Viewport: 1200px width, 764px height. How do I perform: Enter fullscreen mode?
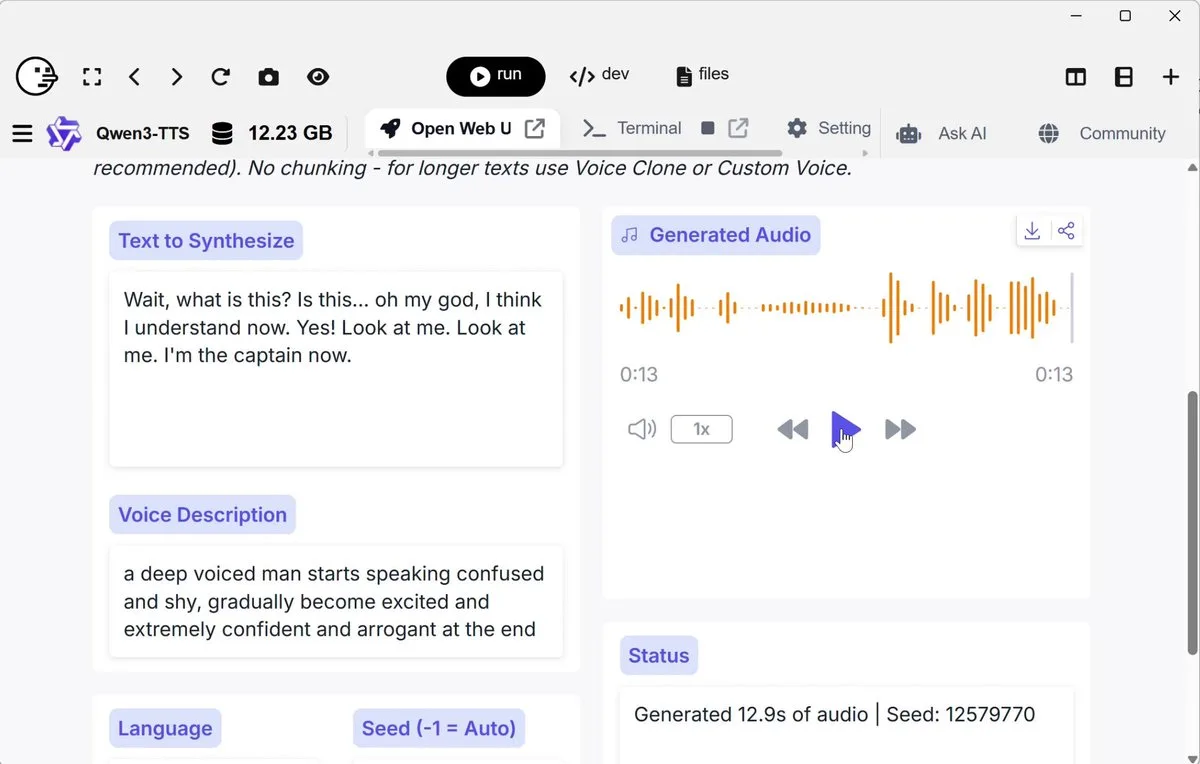click(x=92, y=77)
